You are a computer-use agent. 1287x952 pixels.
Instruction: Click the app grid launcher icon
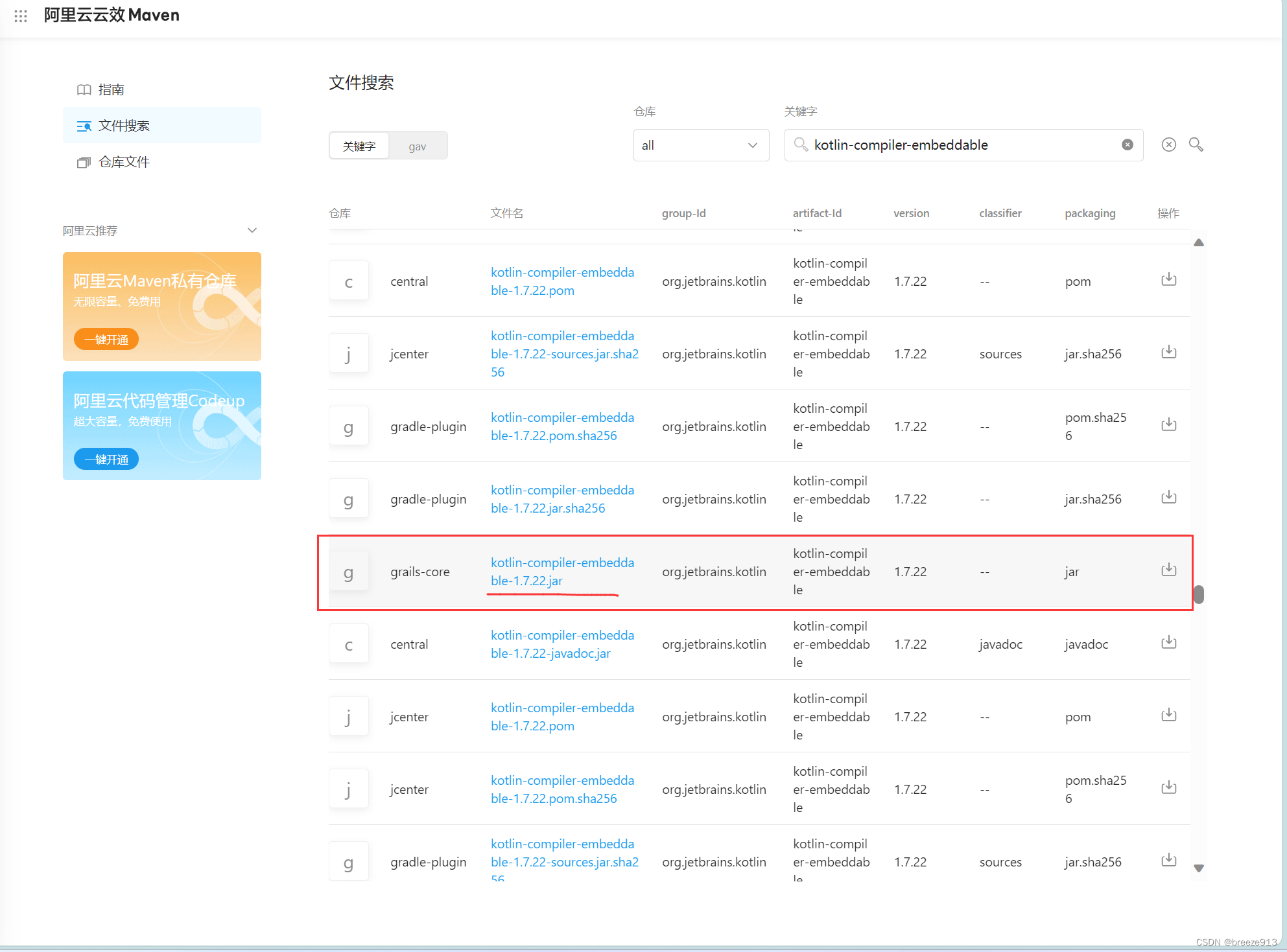tap(21, 16)
